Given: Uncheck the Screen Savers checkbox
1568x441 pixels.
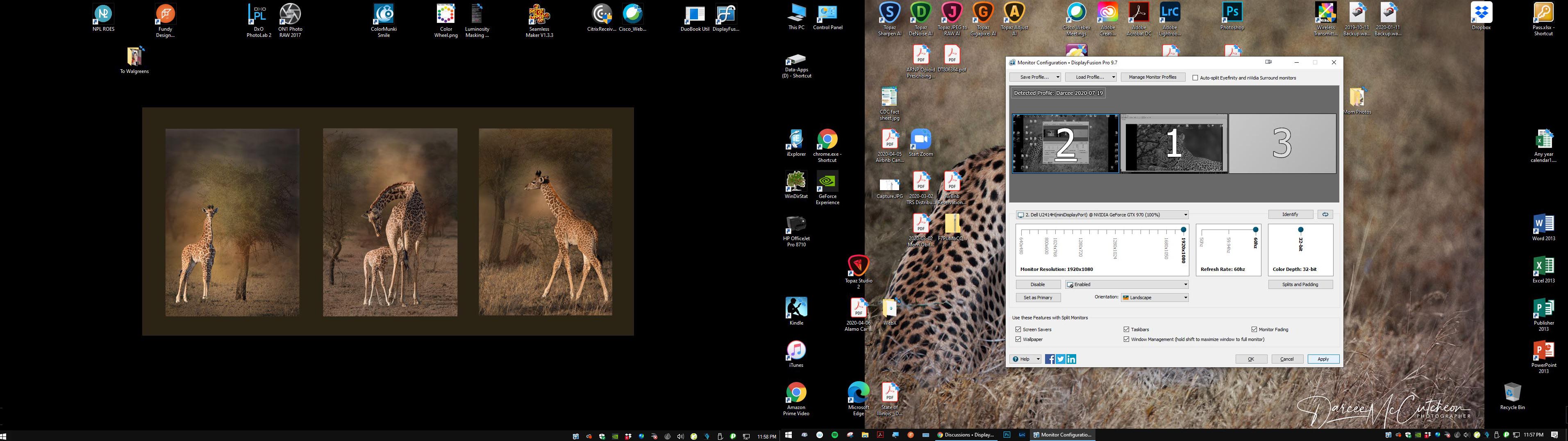Looking at the screenshot, I should coord(1018,330).
